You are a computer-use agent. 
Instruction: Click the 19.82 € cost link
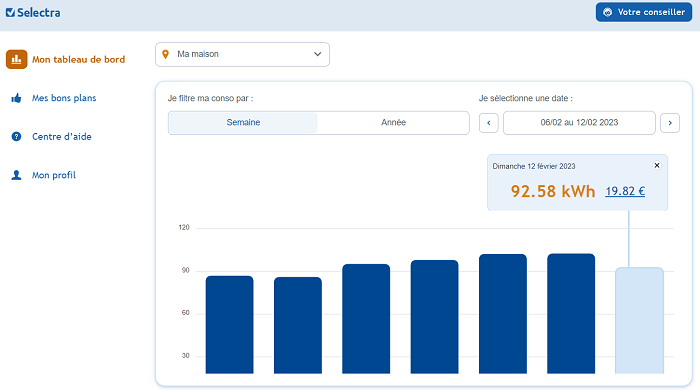(x=625, y=191)
